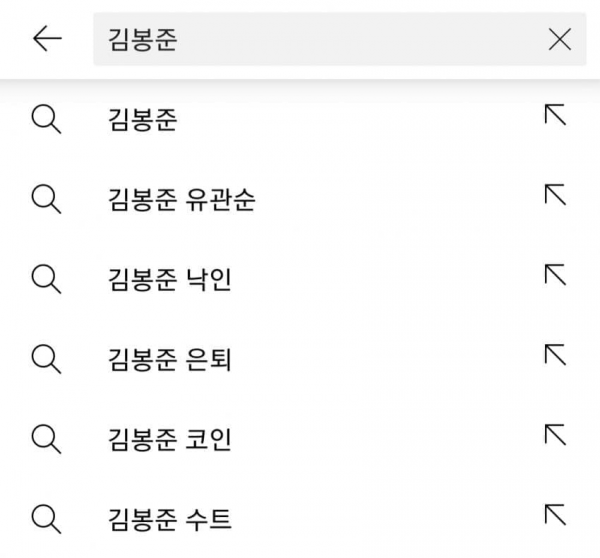600x558 pixels.
Task: Fill query using arrow beside 김봉준 은퇴
Action: [555, 354]
